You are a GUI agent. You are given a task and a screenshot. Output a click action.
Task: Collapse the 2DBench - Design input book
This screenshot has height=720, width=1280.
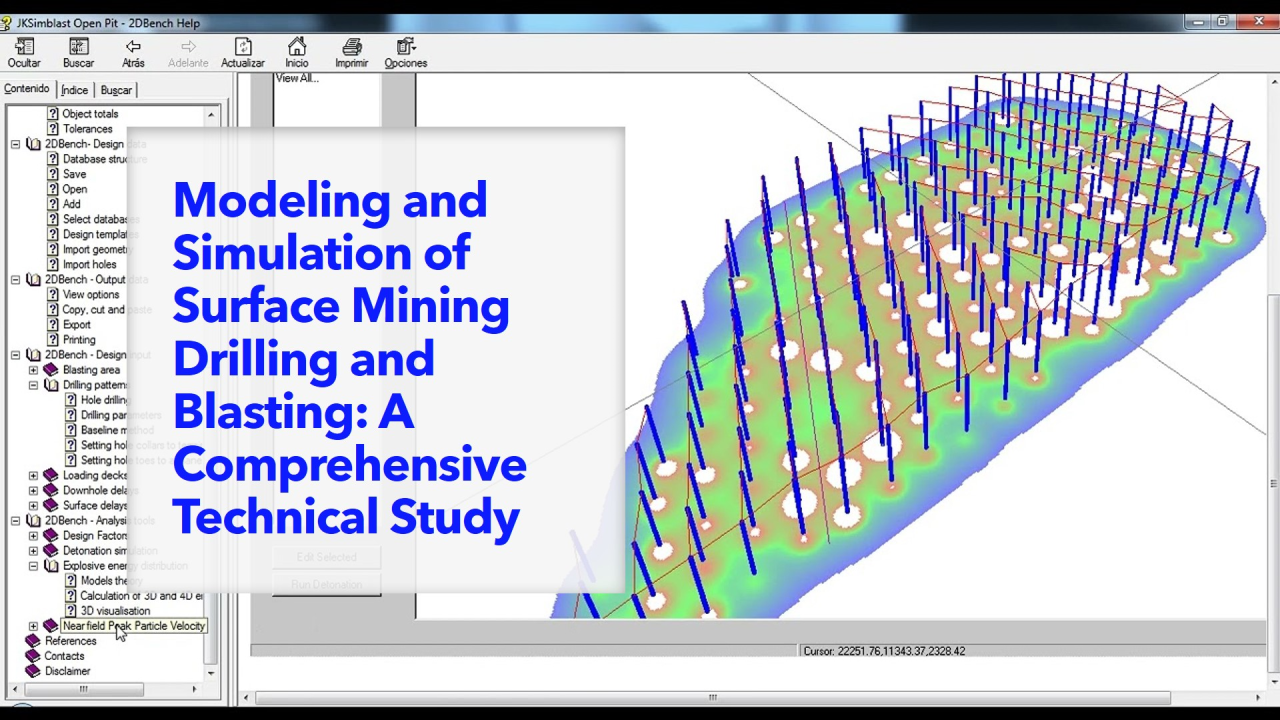tap(15, 355)
